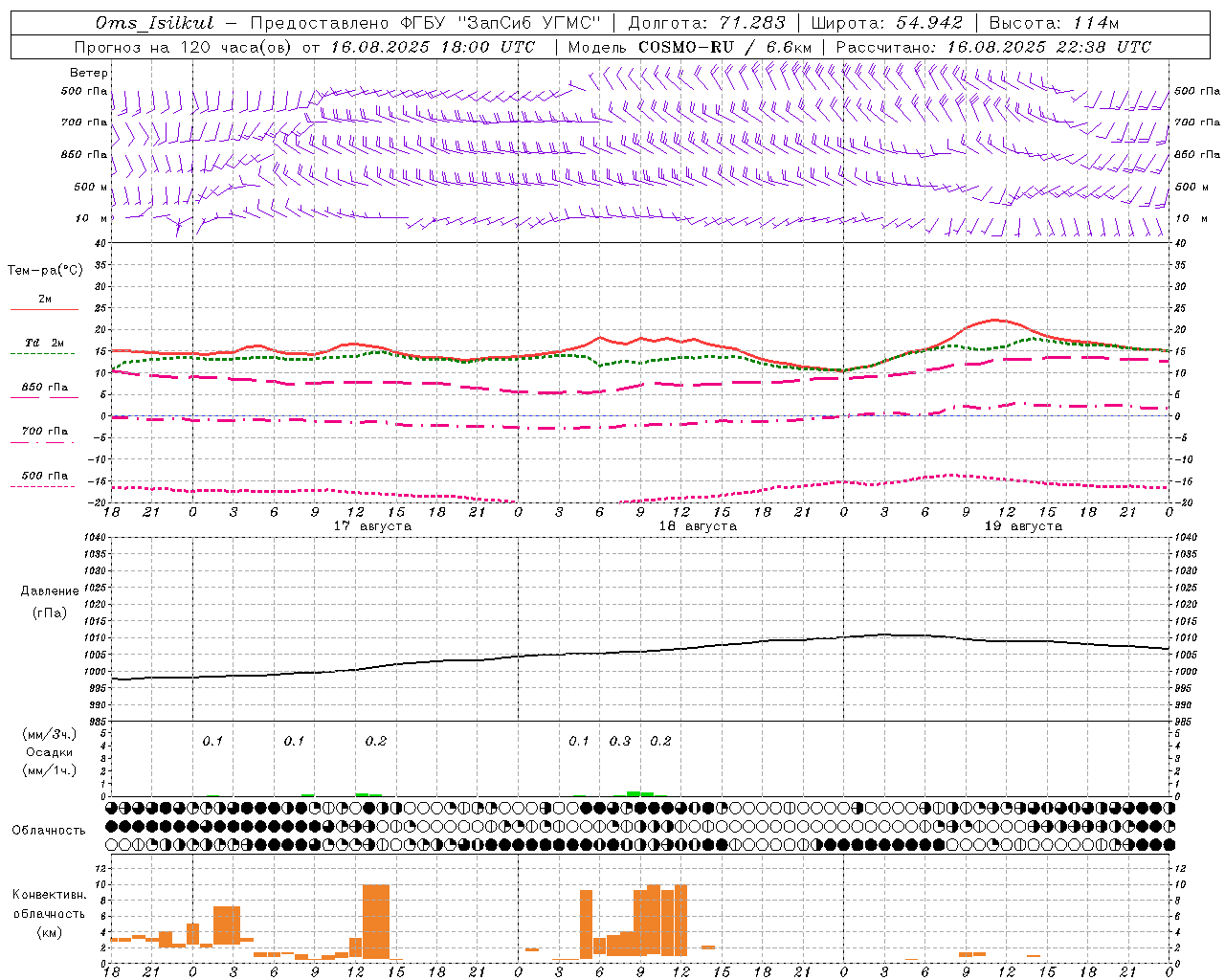Viewport: 1225px width, 980px height.
Task: Click the 18 августа date label
Action: click(698, 526)
